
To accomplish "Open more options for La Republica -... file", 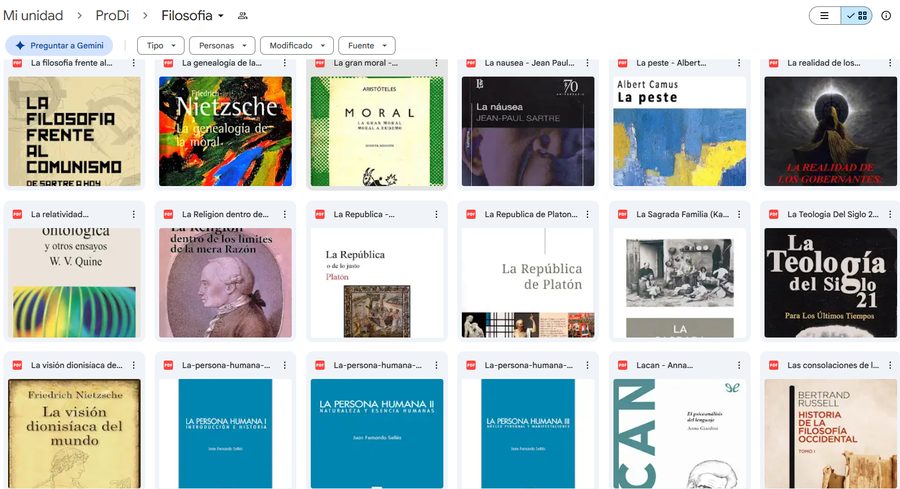I will point(436,214).
